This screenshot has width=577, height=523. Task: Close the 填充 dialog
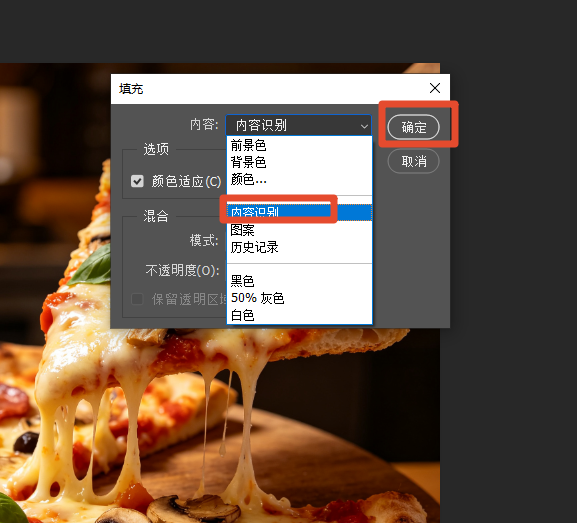(435, 88)
